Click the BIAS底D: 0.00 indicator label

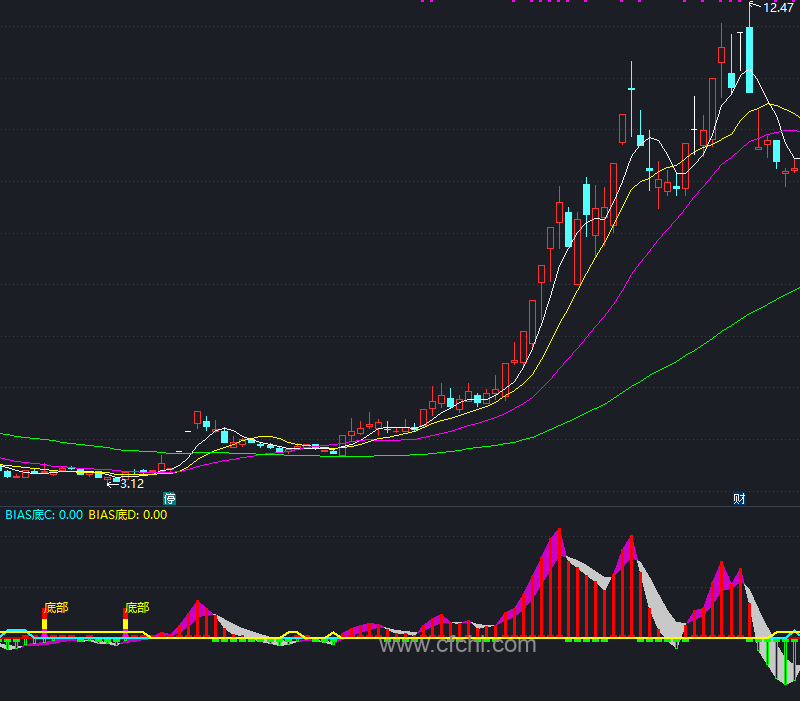click(x=128, y=515)
